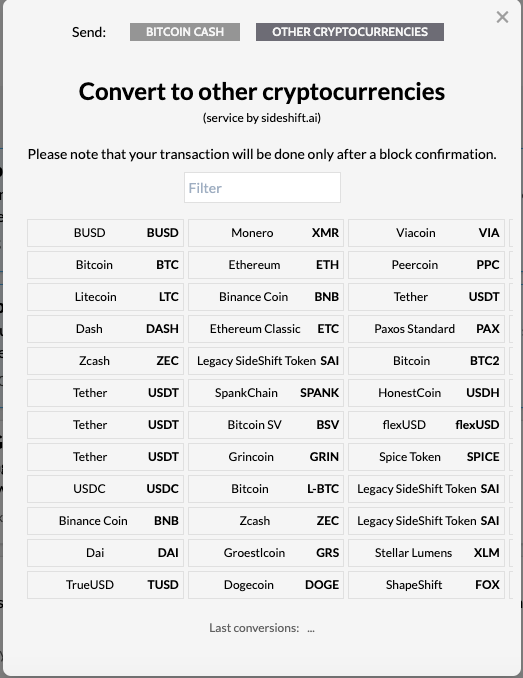523x678 pixels.
Task: Pick Stellar Lumens XLM
Action: click(x=427, y=553)
